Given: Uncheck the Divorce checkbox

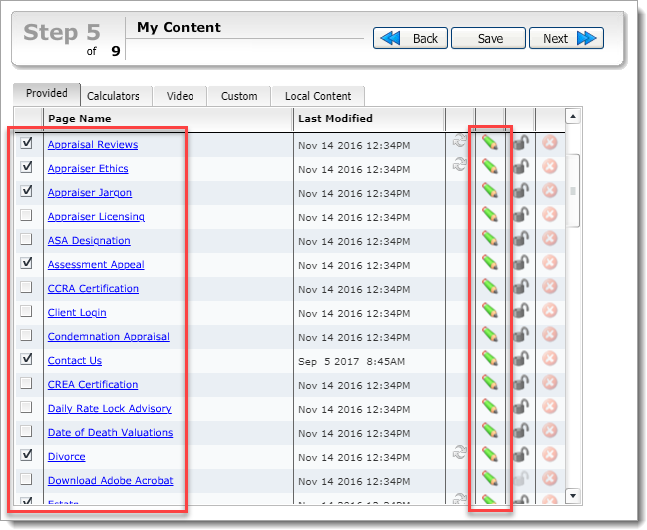Looking at the screenshot, I should [26, 454].
